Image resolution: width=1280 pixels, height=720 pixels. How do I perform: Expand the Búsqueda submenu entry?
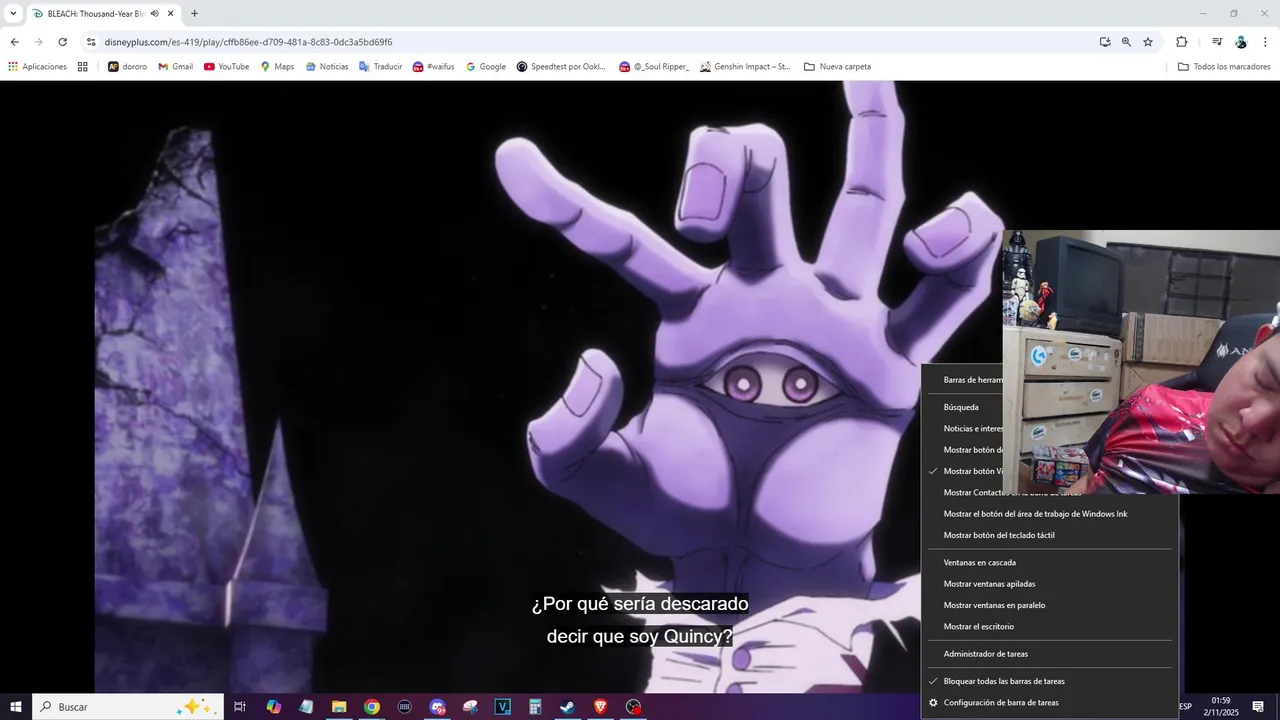coord(962,407)
